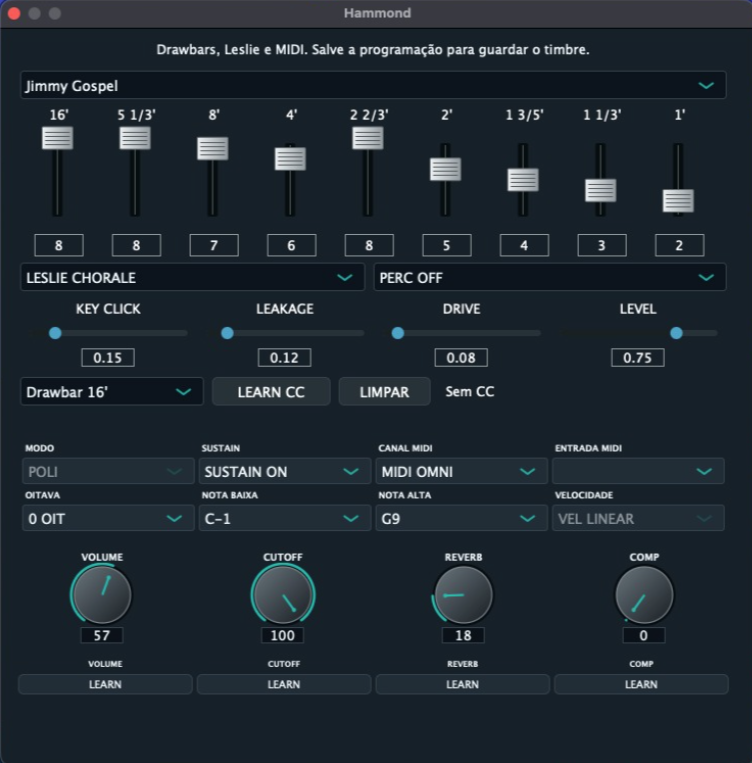This screenshot has height=763, width=752.
Task: Click the CUTOFF knob
Action: pyautogui.click(x=283, y=595)
